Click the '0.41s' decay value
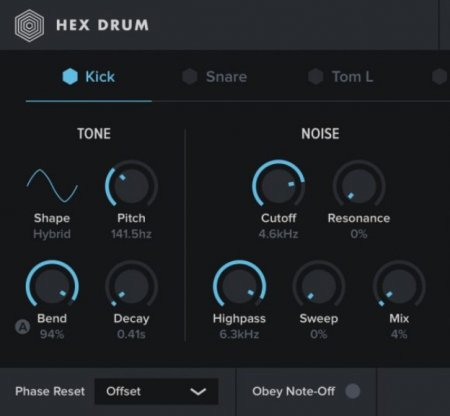The width and height of the screenshot is (450, 416). 131,334
